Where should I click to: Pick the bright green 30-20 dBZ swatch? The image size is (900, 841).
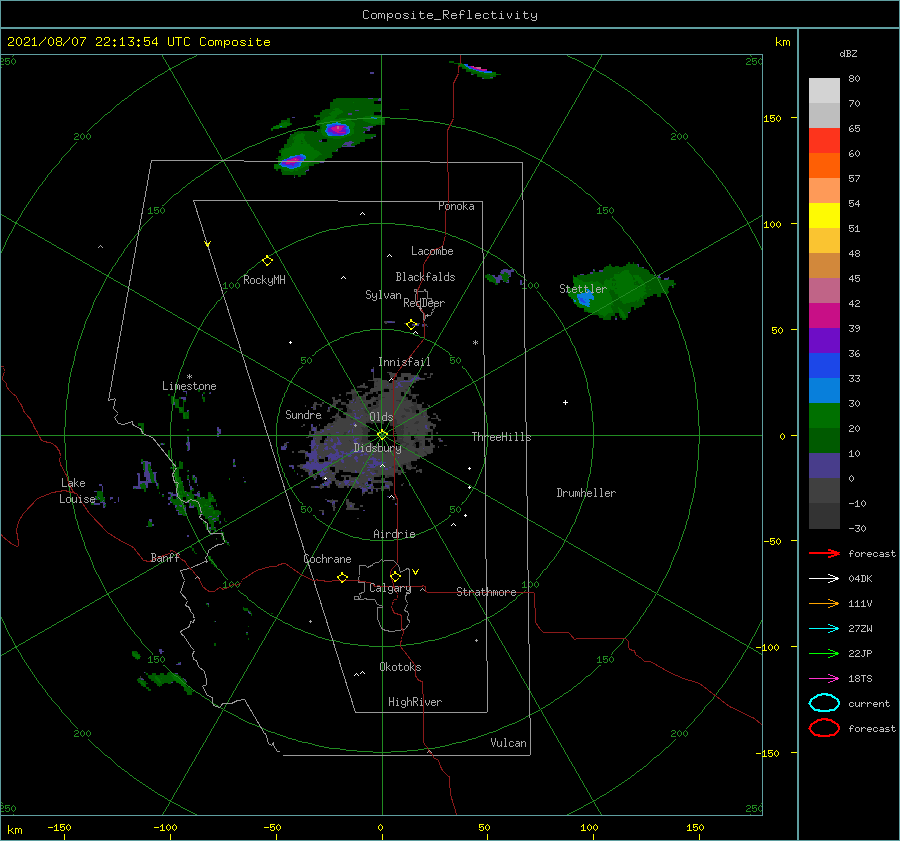(824, 415)
